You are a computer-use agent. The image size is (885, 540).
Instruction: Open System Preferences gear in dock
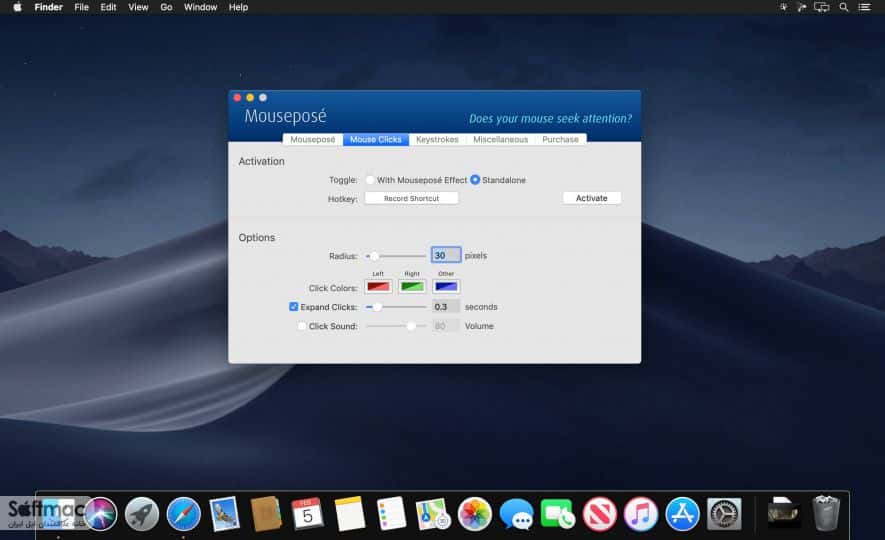tap(724, 514)
